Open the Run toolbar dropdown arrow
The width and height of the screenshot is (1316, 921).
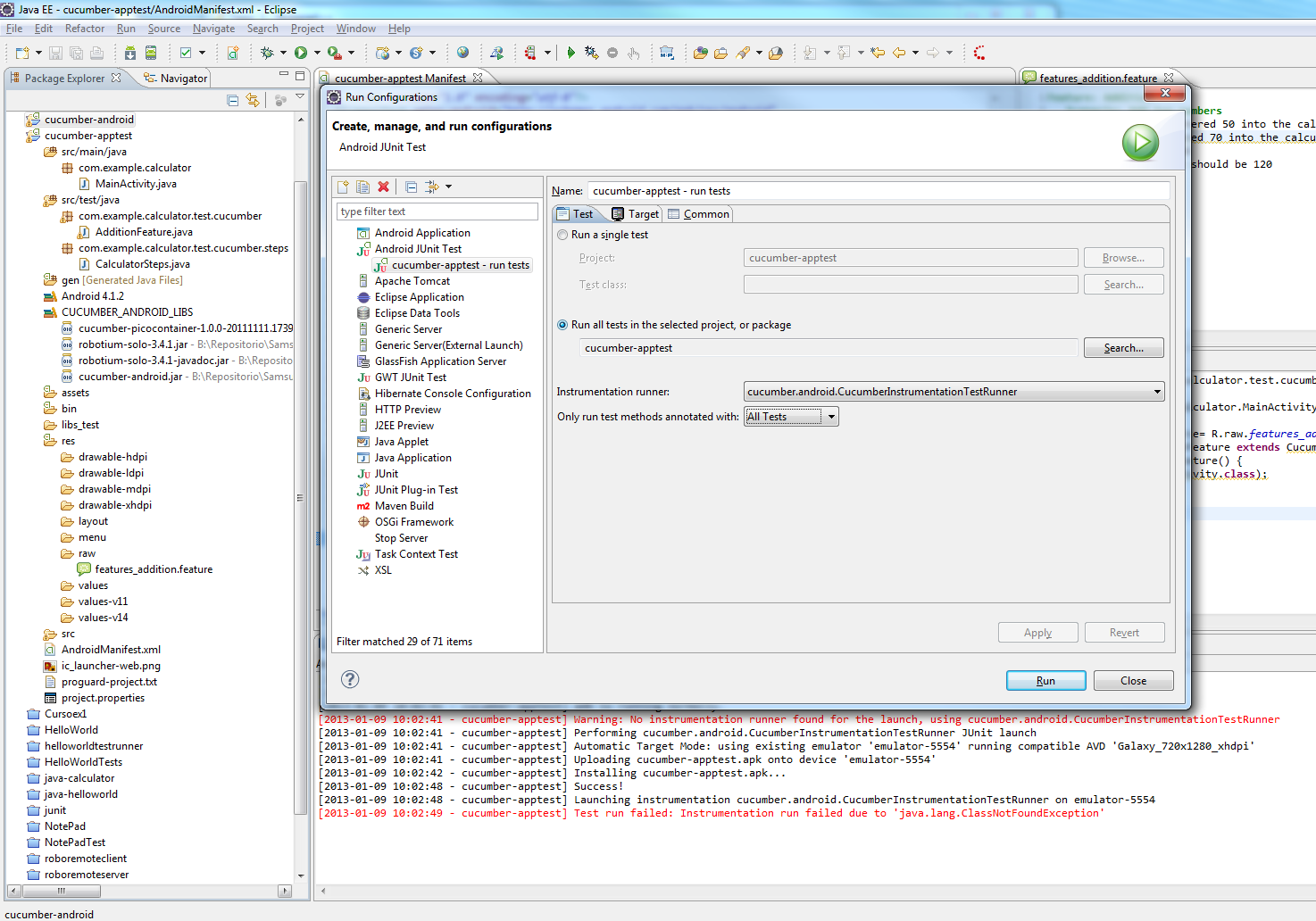click(317, 53)
